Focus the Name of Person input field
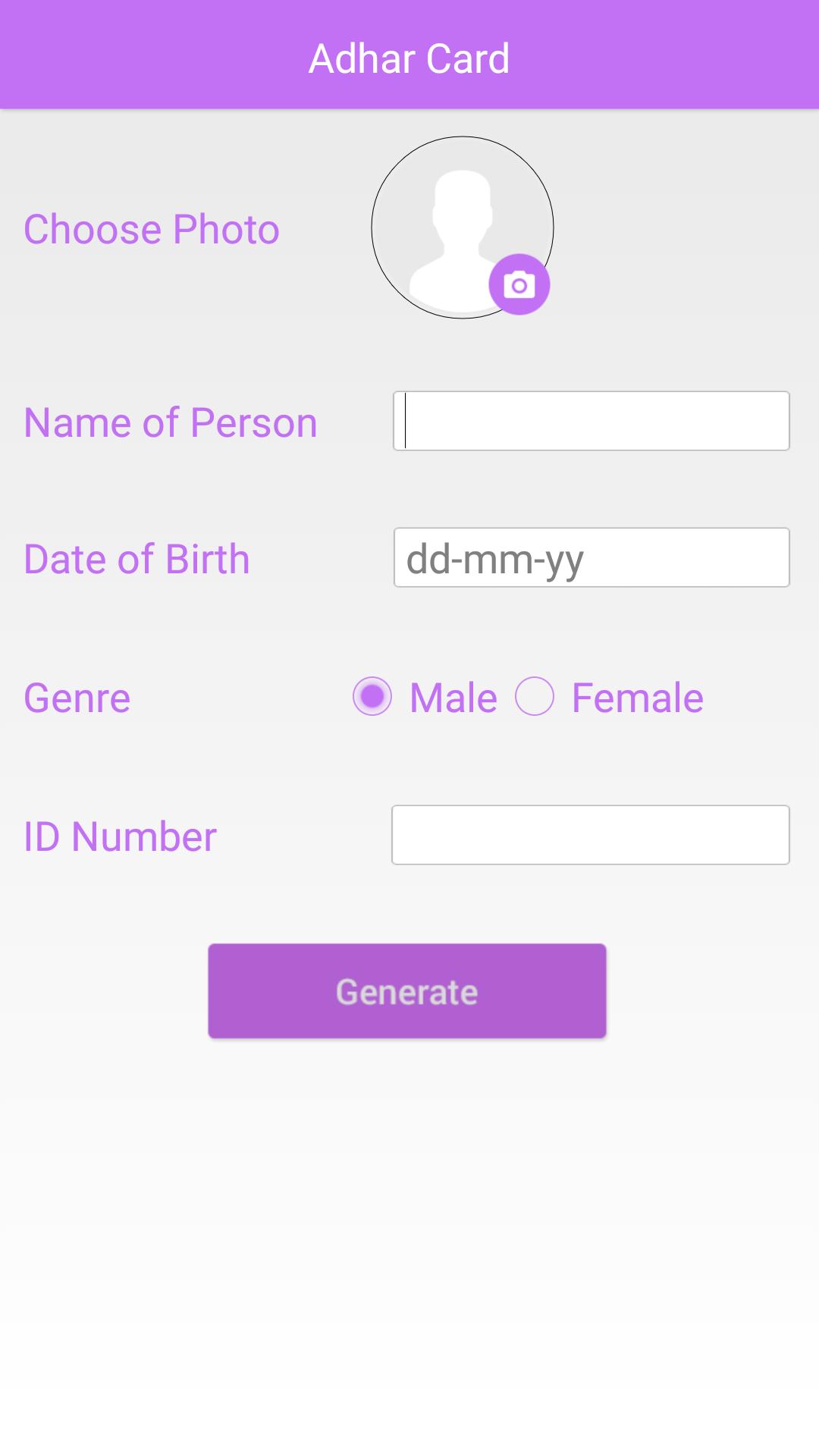Viewport: 819px width, 1456px height. 591,421
